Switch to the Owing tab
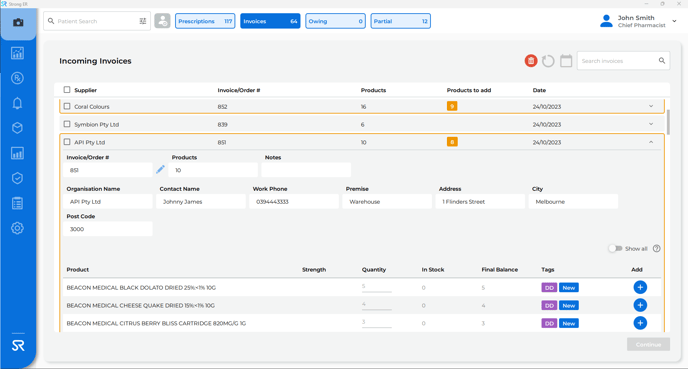The width and height of the screenshot is (688, 369). [x=335, y=21]
